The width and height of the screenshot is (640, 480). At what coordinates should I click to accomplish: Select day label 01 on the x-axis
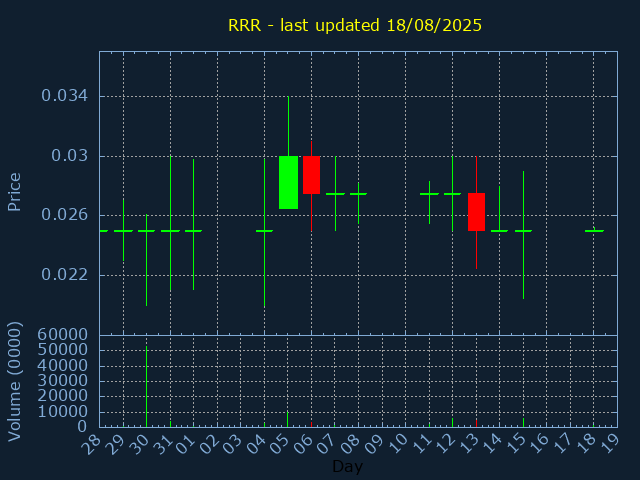tap(185, 444)
